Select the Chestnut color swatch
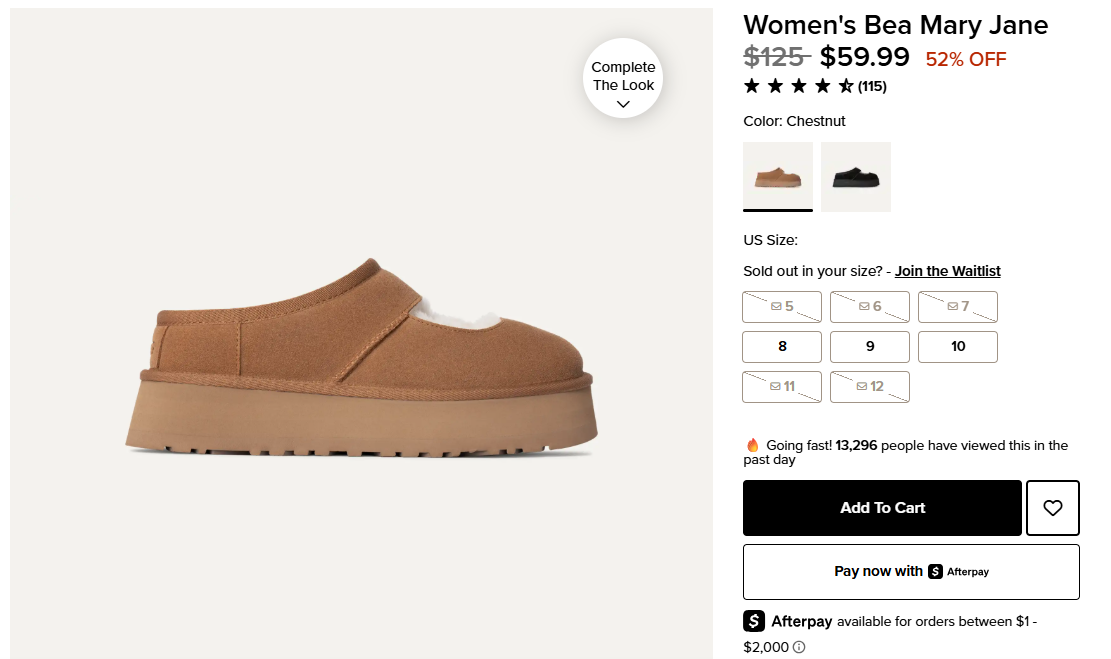 click(x=778, y=176)
